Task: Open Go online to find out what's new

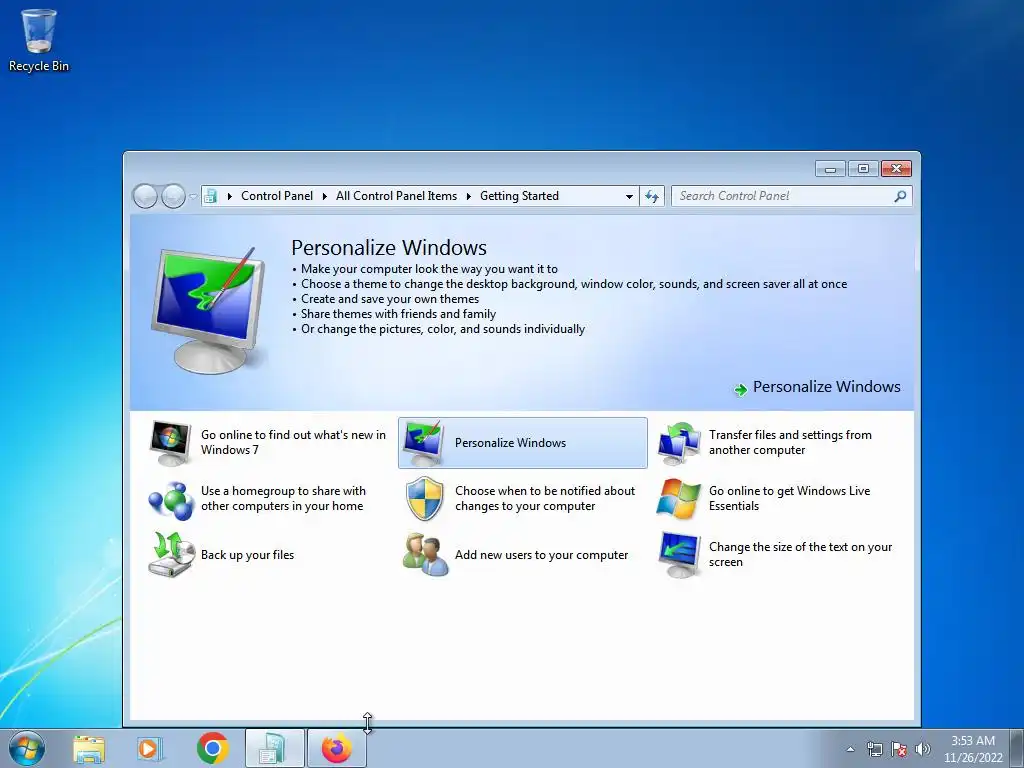Action: coord(293,442)
